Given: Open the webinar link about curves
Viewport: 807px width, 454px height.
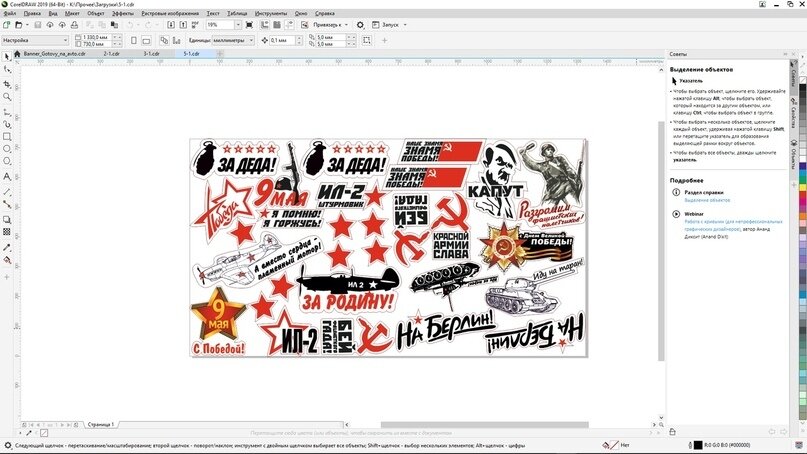Looking at the screenshot, I should (x=733, y=225).
